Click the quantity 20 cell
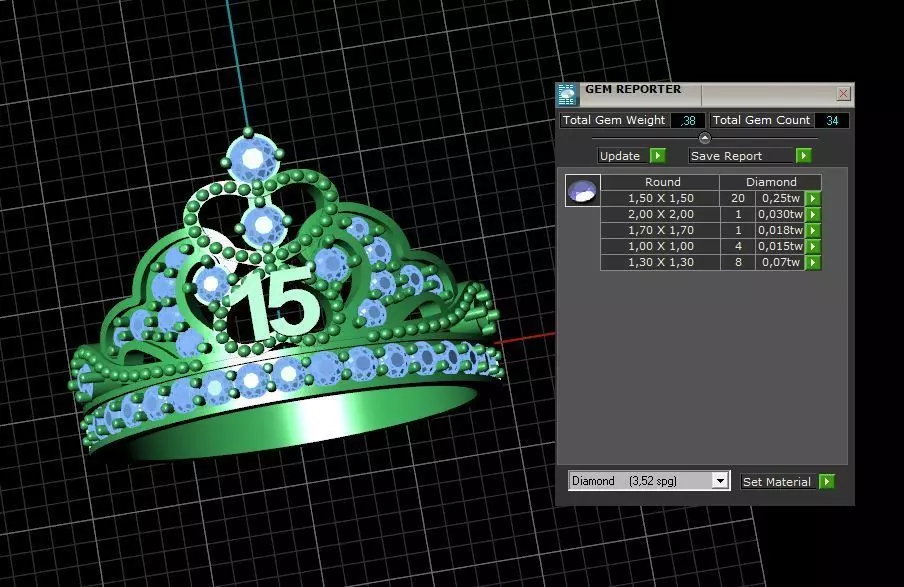This screenshot has height=587, width=904. (x=737, y=198)
